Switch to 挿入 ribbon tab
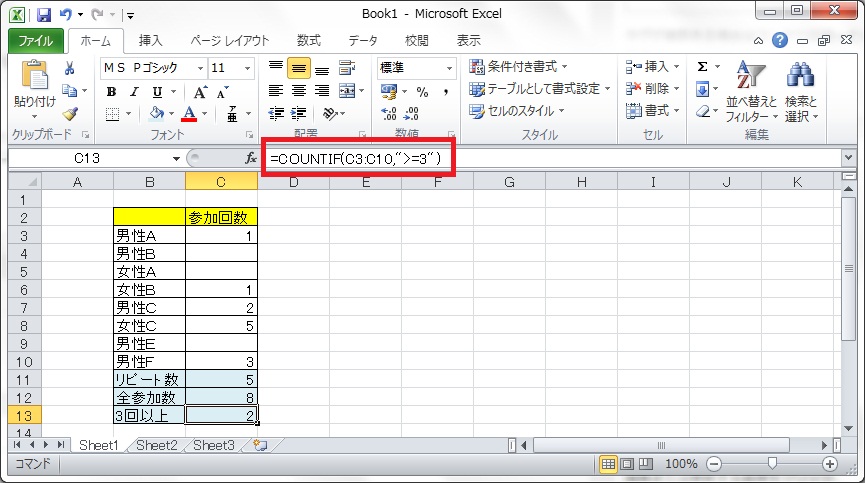This screenshot has height=483, width=865. 151,41
